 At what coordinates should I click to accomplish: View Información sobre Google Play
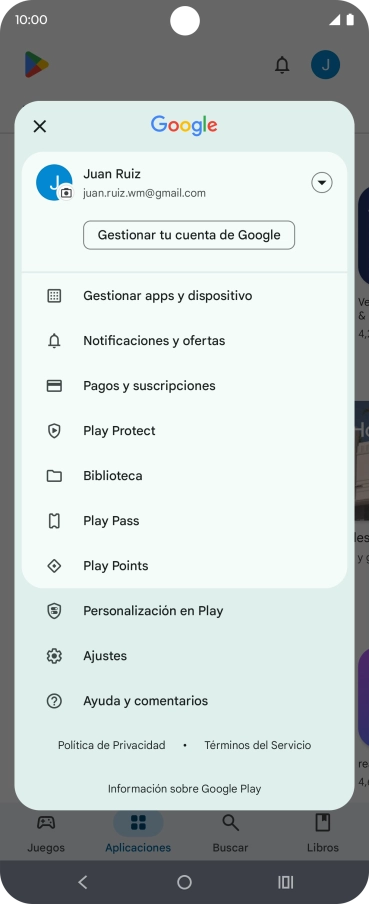(x=184, y=789)
